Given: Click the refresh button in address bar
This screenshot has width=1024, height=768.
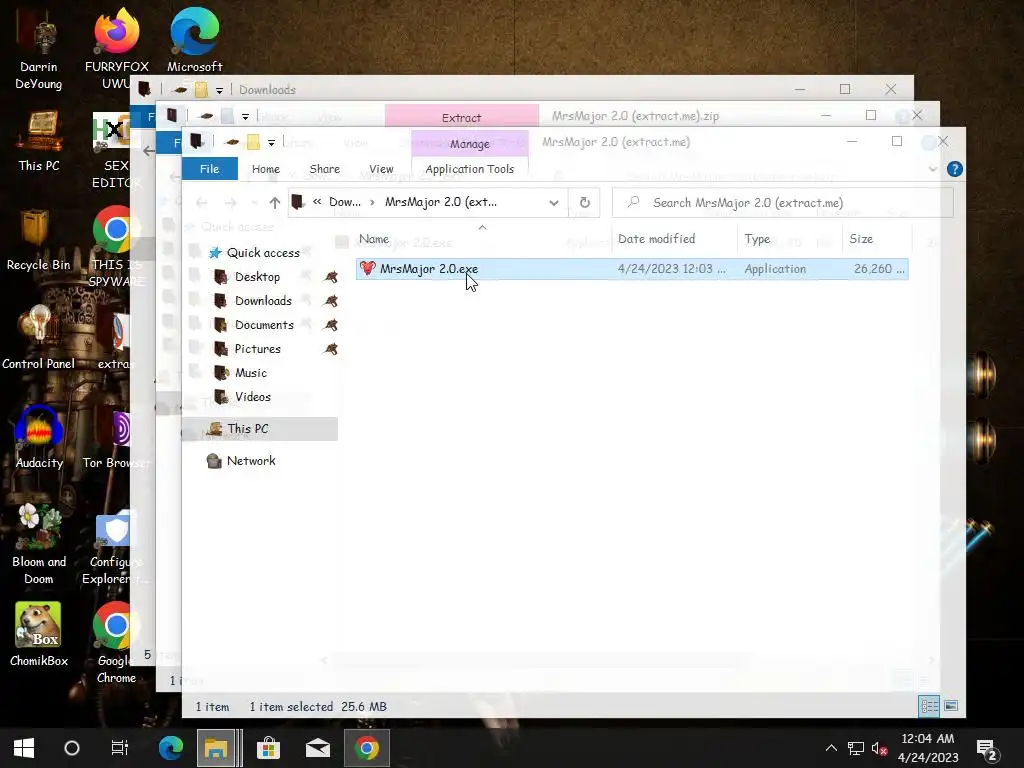Looking at the screenshot, I should [x=584, y=202].
